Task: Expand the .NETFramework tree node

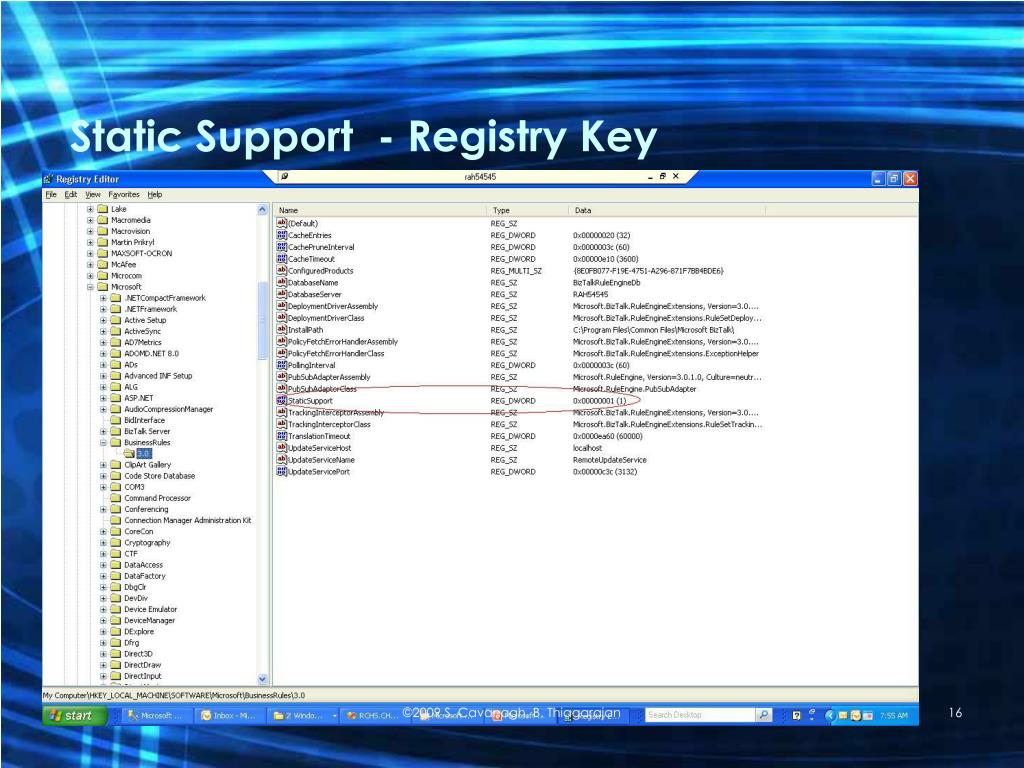Action: tap(103, 309)
